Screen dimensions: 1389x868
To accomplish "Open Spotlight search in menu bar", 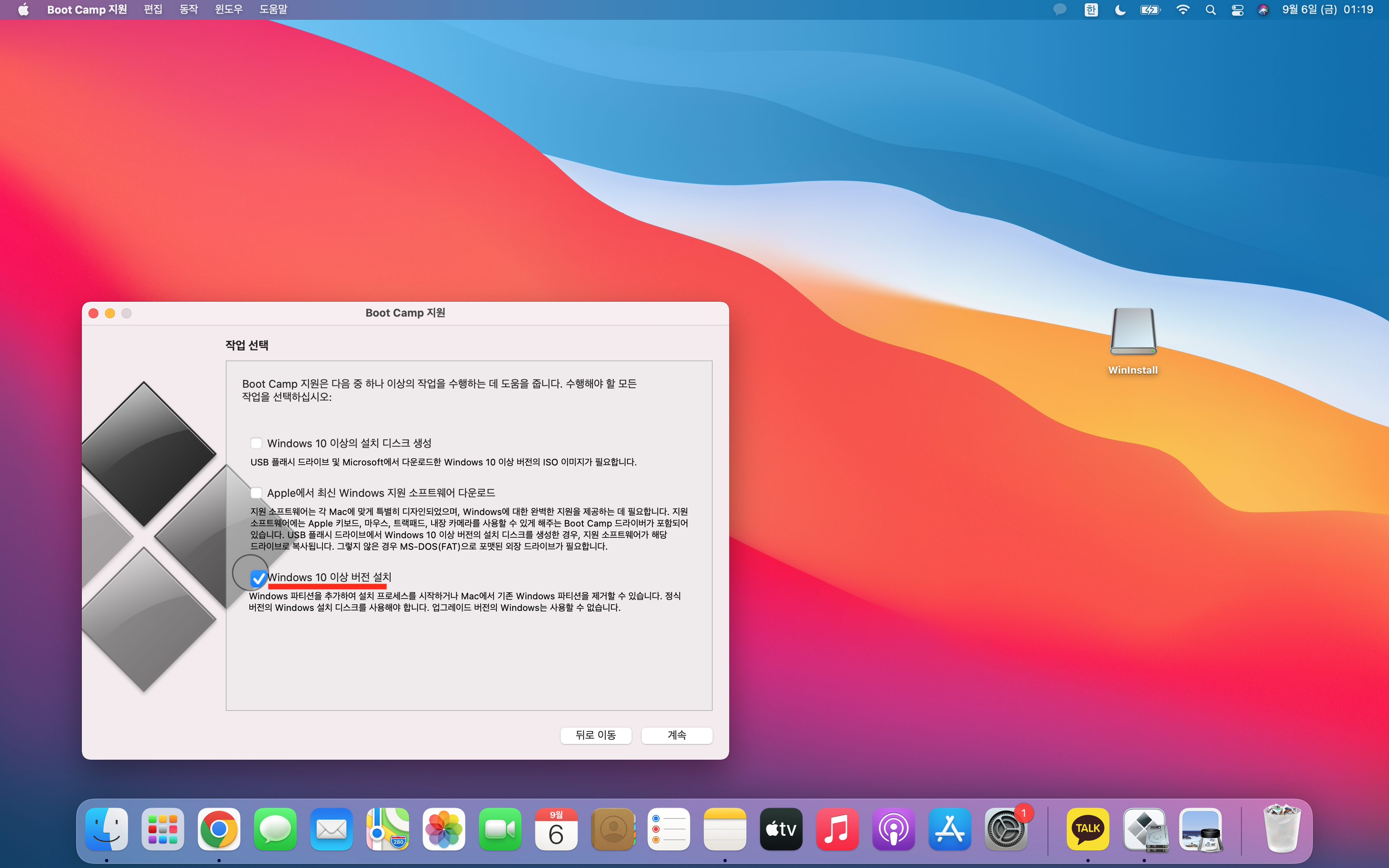I will click(1210, 10).
